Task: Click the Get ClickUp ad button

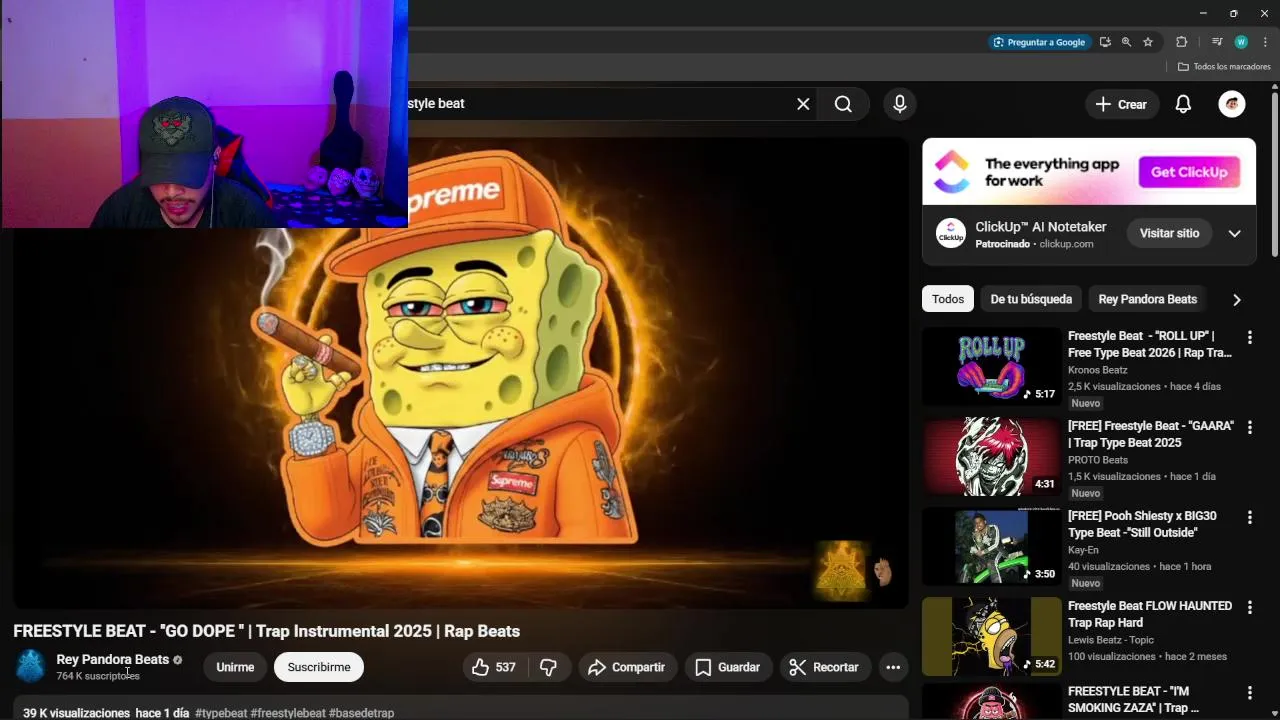Action: click(x=1189, y=172)
